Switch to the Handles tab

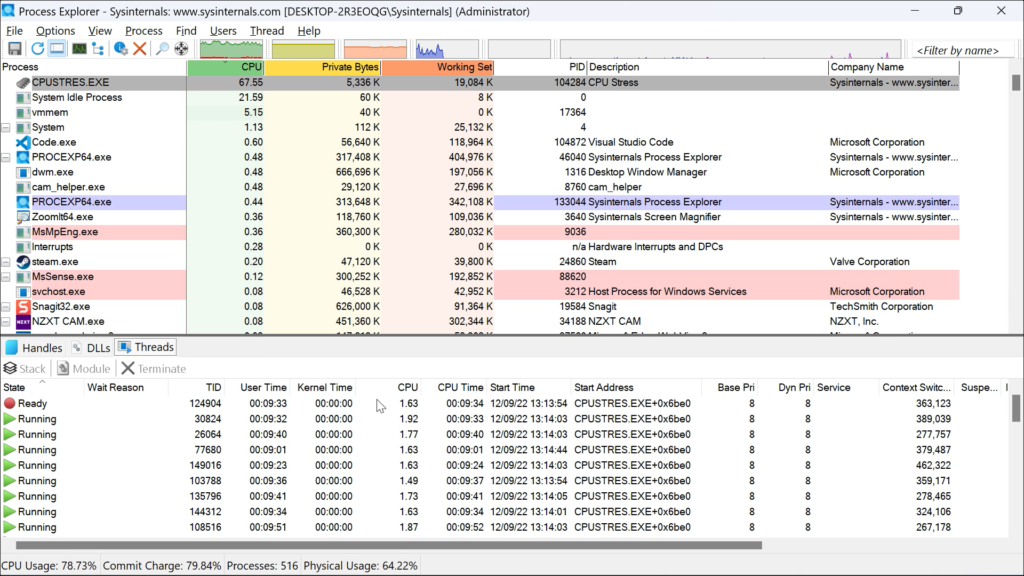pos(34,347)
